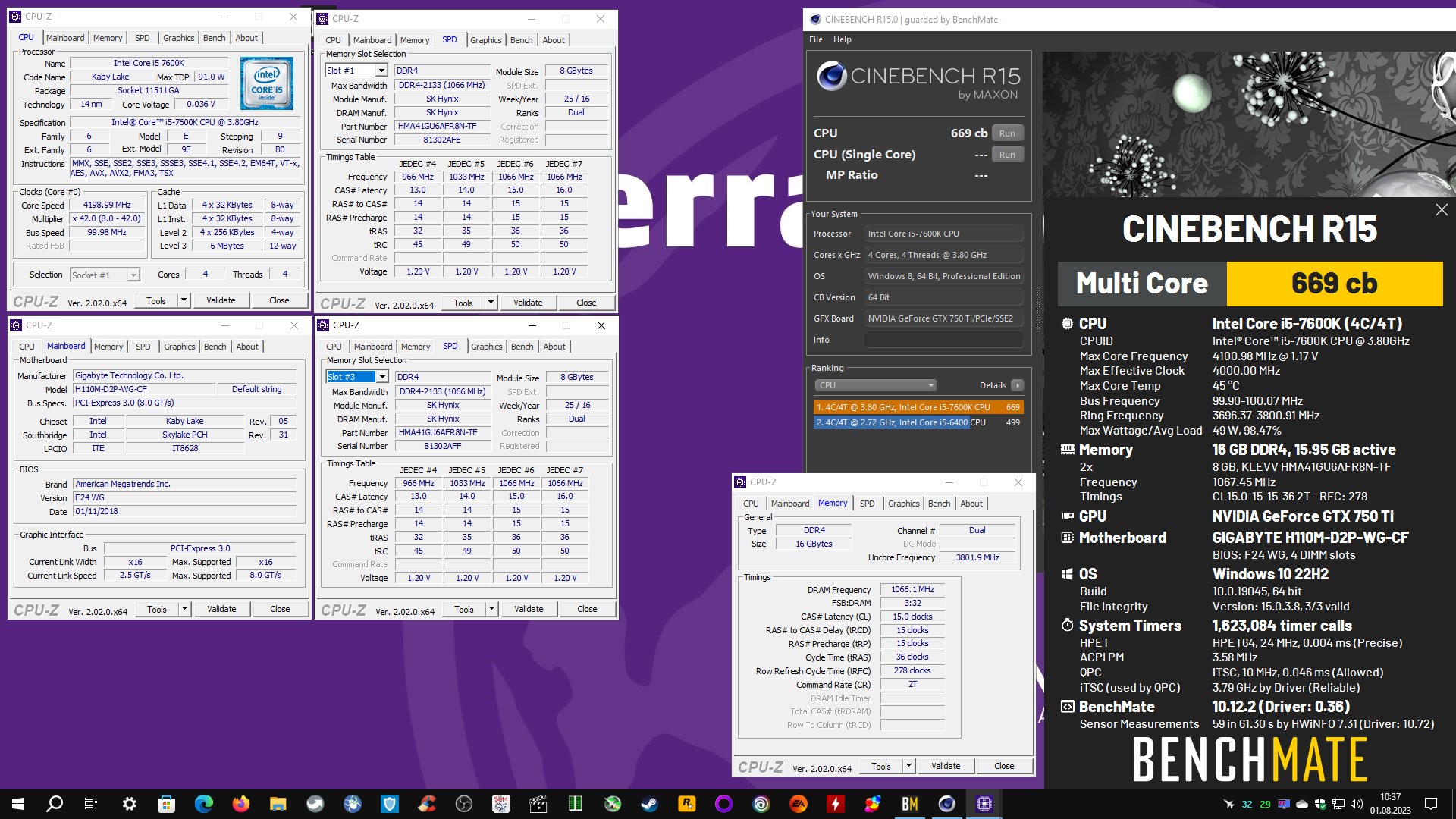Open Cinebench Help menu
Image resolution: width=1456 pixels, height=819 pixels.
(x=842, y=39)
